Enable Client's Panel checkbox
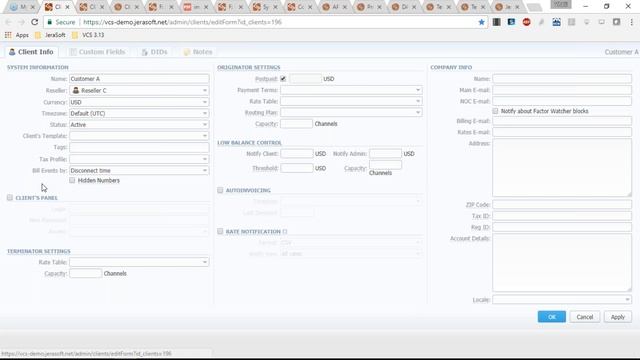Viewport: 640px width, 360px height. pyautogui.click(x=10, y=198)
